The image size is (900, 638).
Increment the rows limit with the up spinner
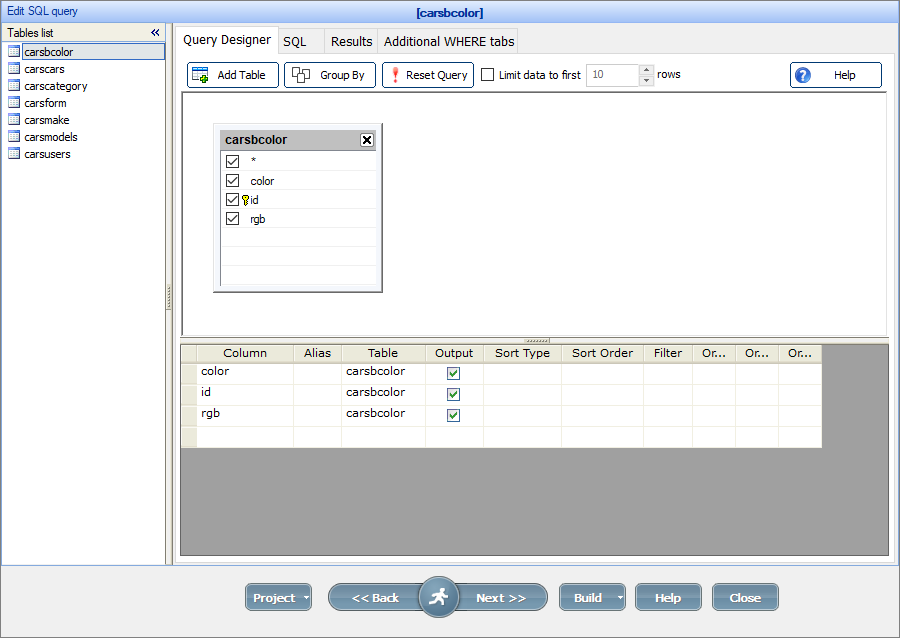pyautogui.click(x=646, y=70)
